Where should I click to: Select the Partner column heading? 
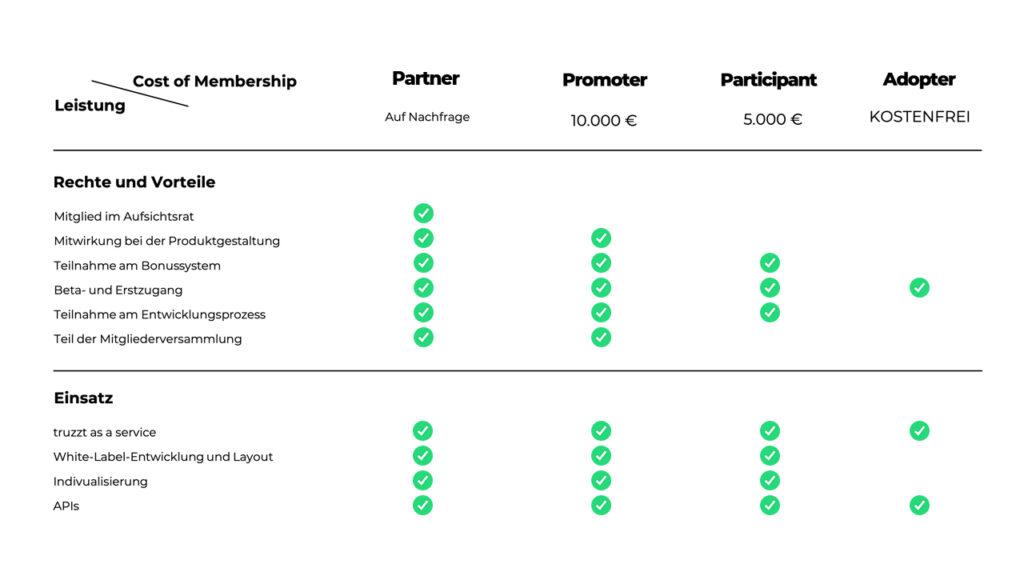tap(426, 78)
